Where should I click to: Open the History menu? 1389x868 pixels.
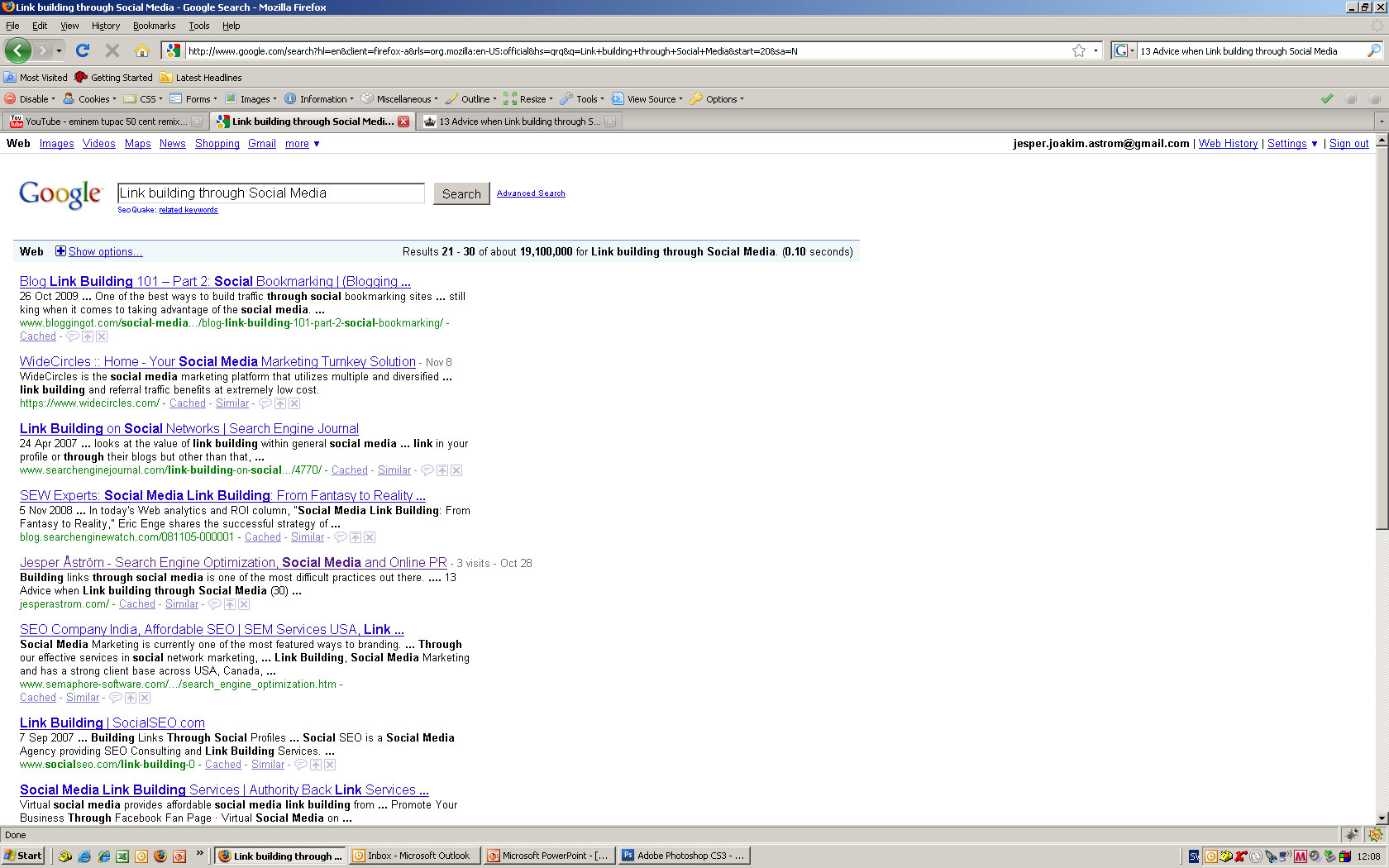[x=105, y=26]
